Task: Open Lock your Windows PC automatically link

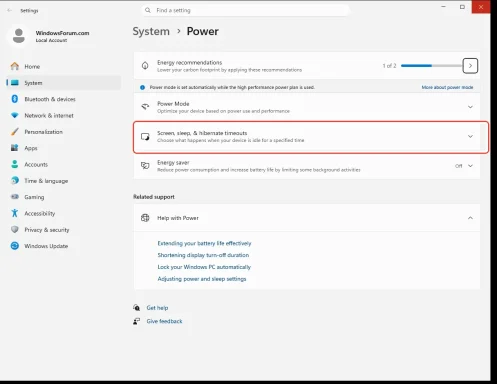Action: coord(204,267)
